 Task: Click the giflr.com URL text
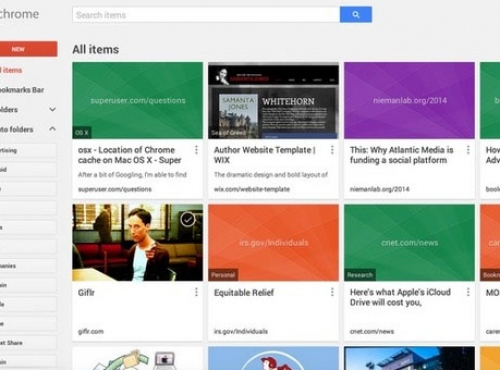[91, 332]
